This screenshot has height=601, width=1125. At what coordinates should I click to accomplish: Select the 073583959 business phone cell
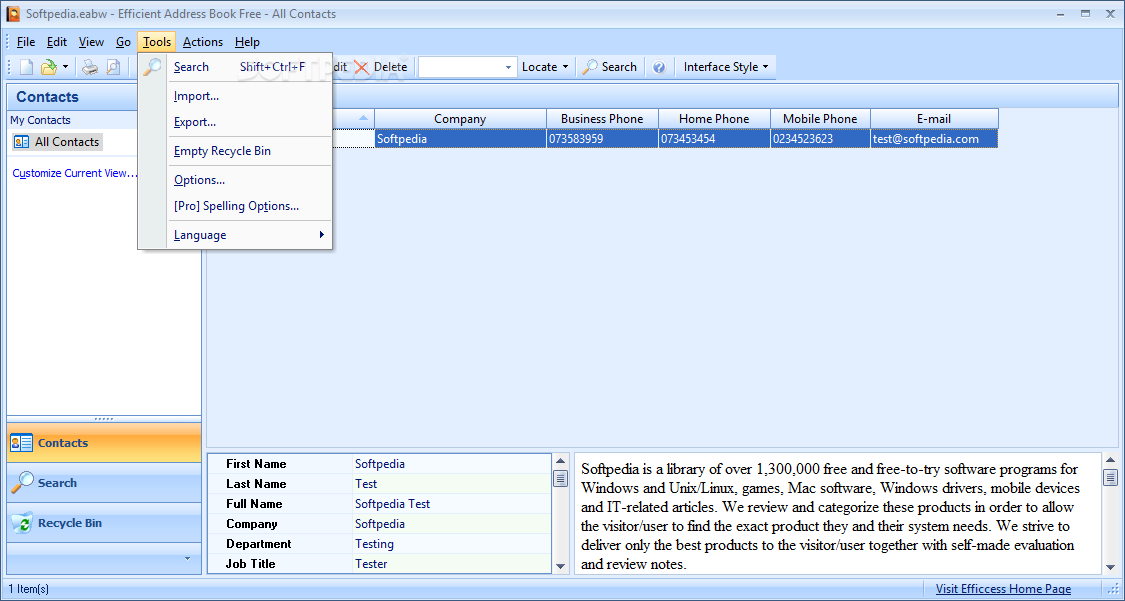(602, 139)
